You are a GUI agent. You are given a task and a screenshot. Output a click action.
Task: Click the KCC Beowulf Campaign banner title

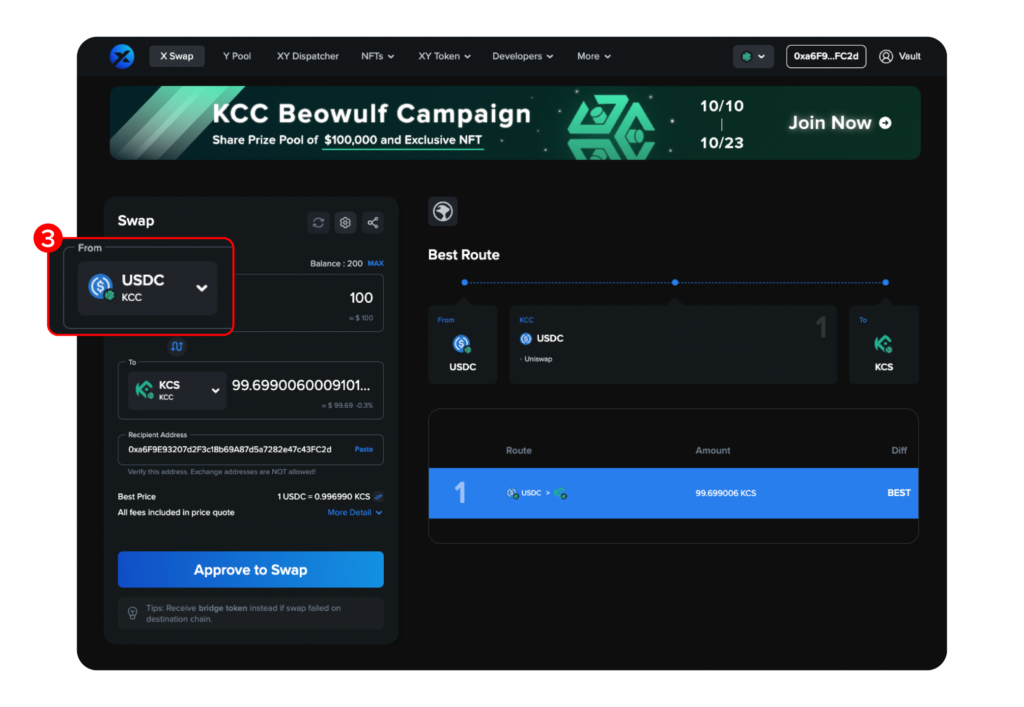click(372, 114)
